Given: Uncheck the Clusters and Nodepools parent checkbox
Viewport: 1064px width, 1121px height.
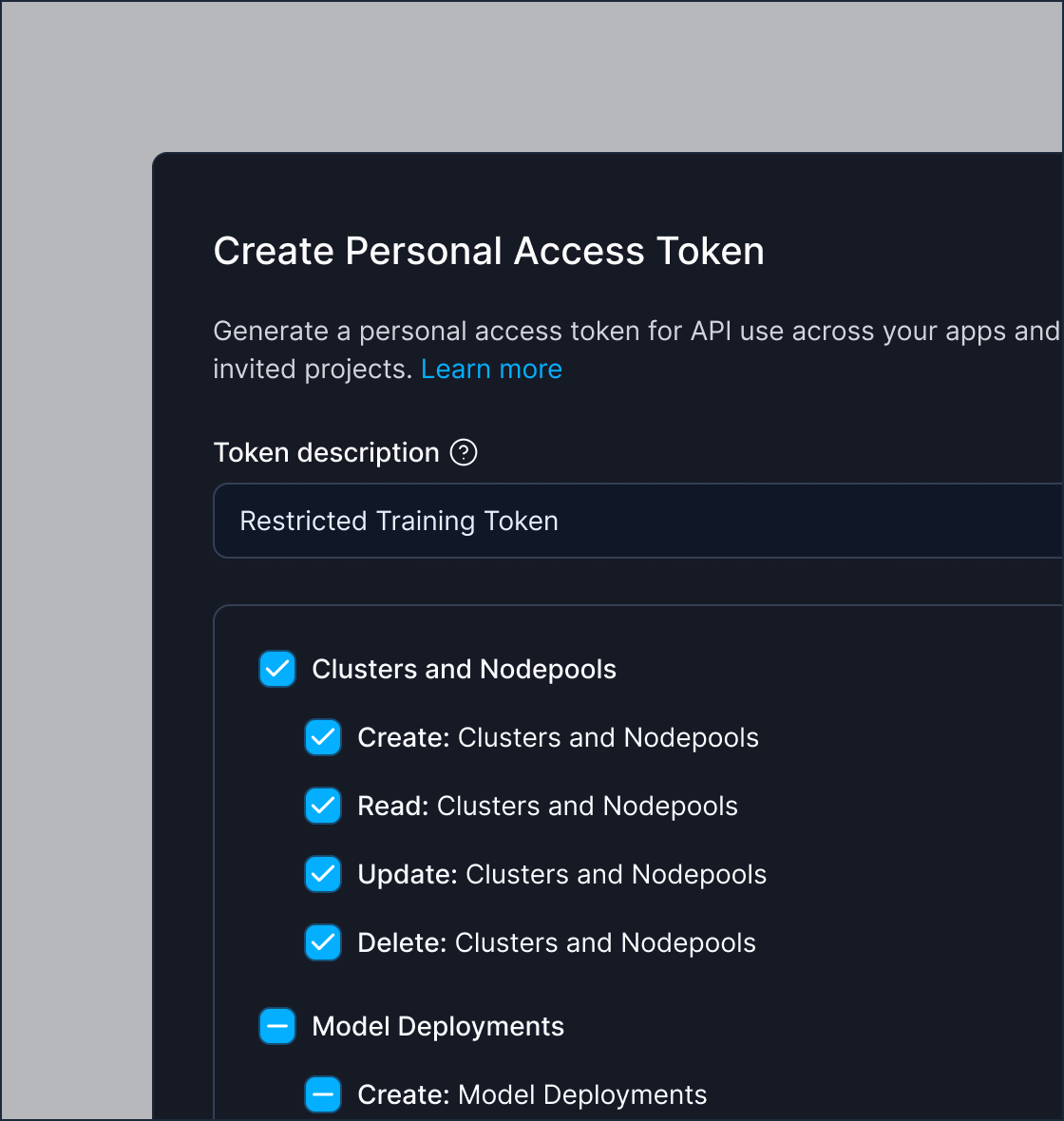Looking at the screenshot, I should [x=276, y=669].
